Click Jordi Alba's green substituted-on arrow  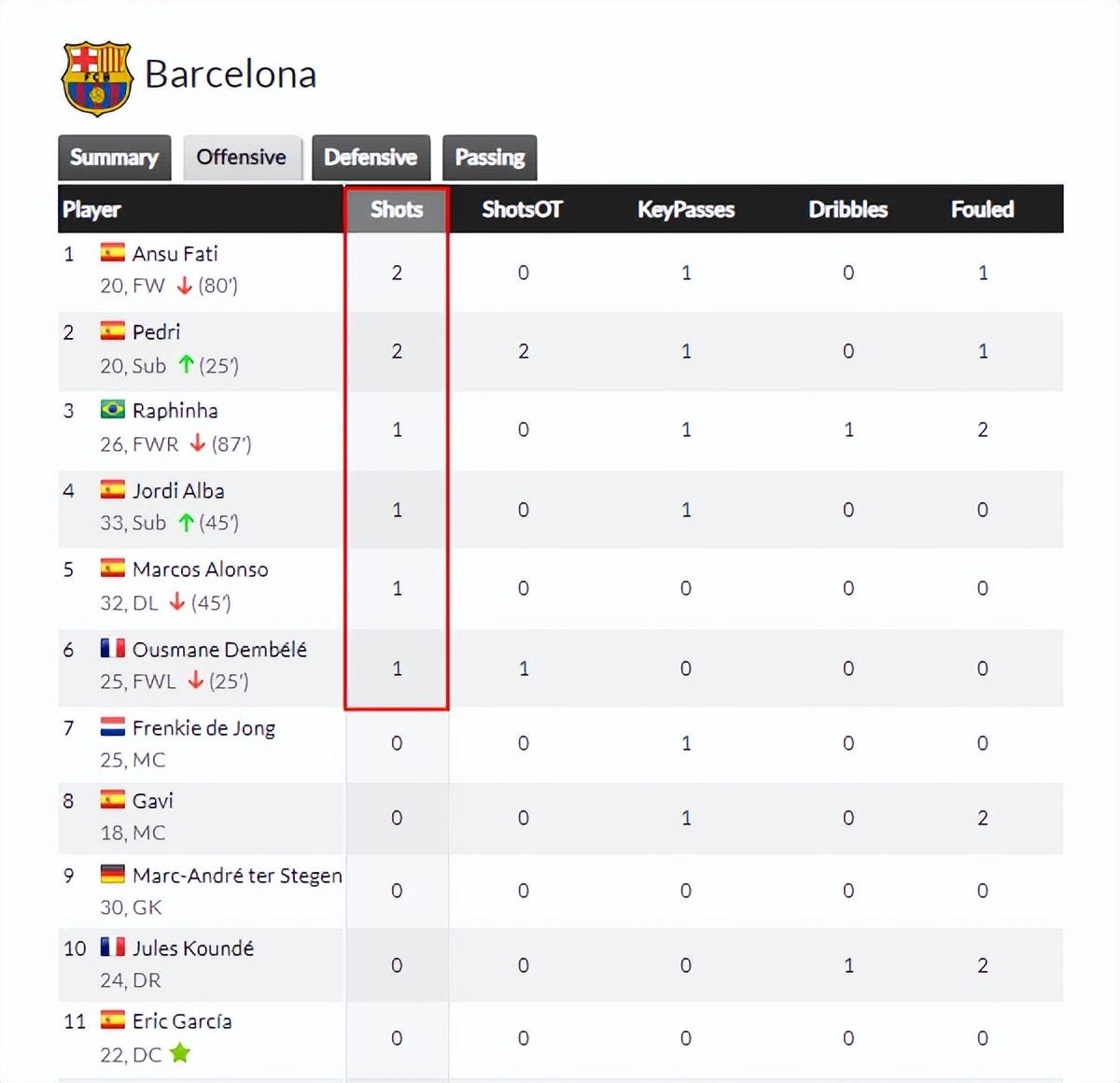point(186,523)
